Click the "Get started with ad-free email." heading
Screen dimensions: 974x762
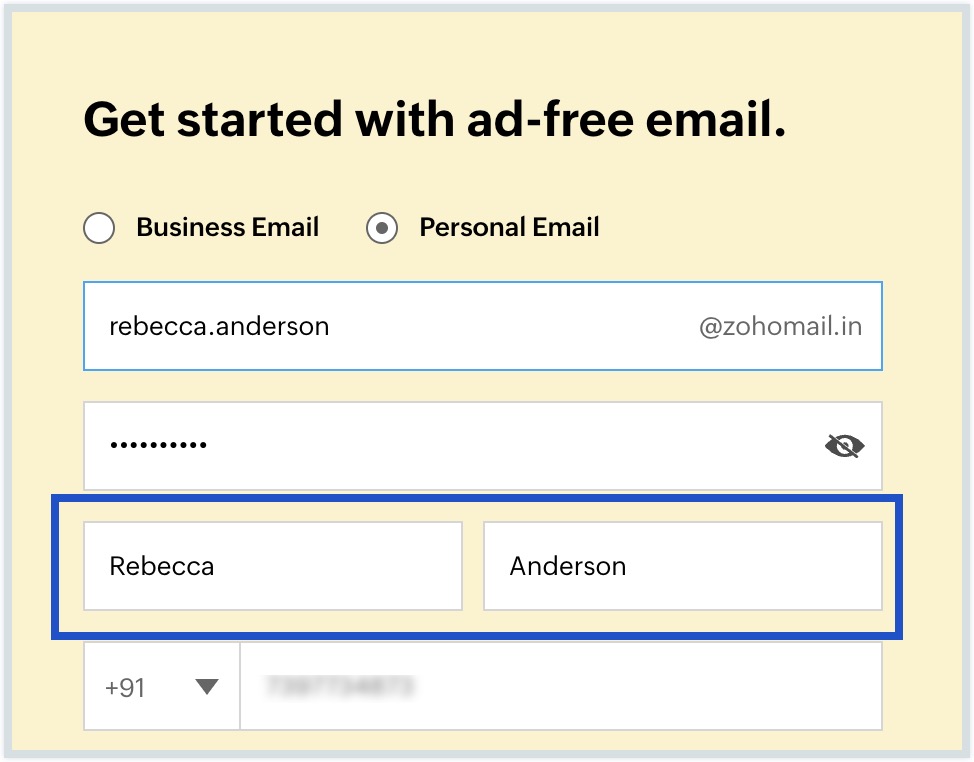coord(435,119)
